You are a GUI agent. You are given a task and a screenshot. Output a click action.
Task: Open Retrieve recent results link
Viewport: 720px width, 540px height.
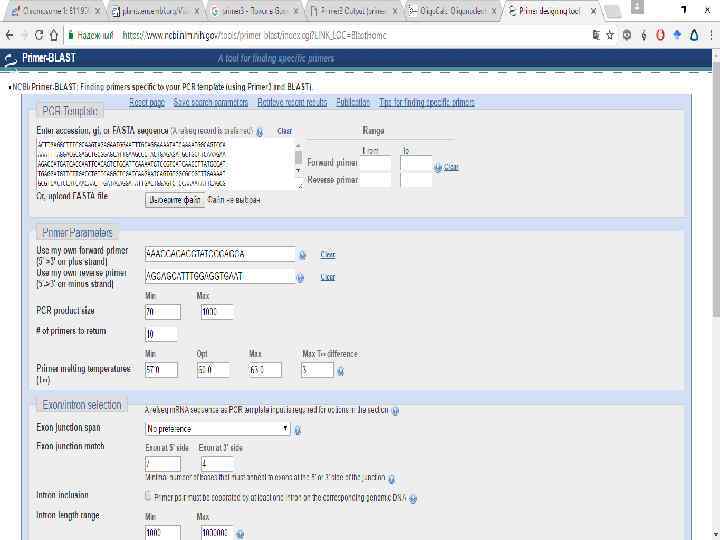tap(292, 102)
